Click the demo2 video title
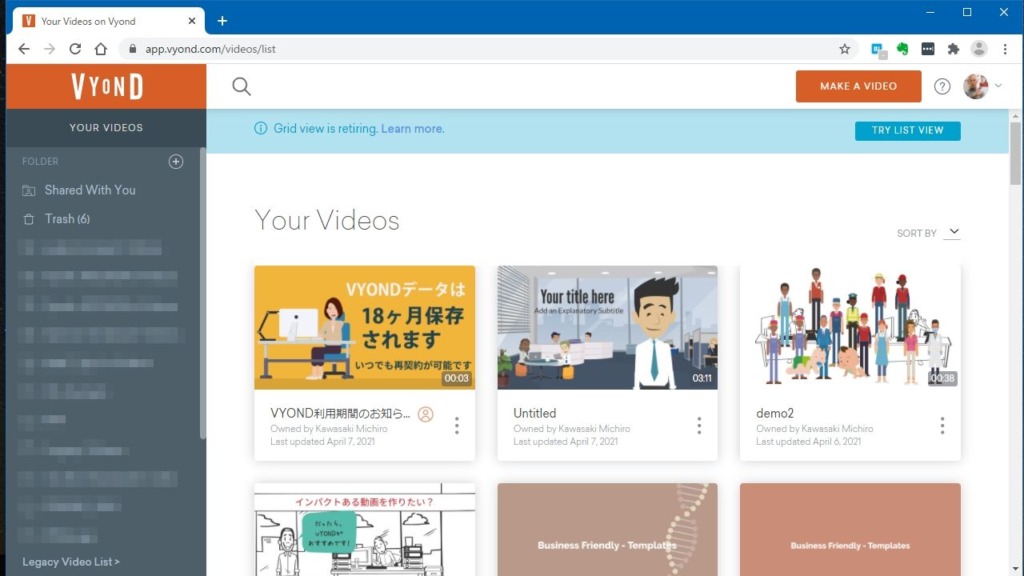 click(775, 413)
